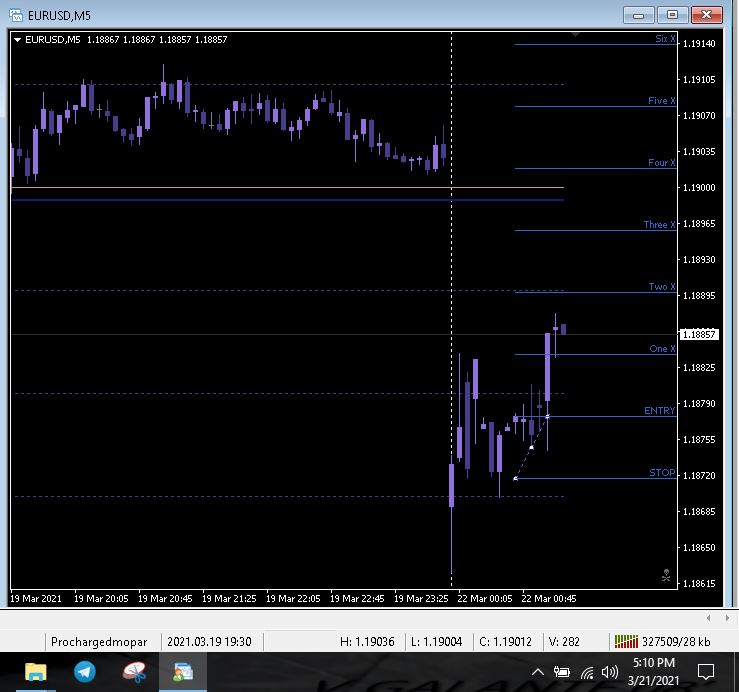
Task: Click the 2021.03.19 19:30 status bar field
Action: (x=209, y=642)
